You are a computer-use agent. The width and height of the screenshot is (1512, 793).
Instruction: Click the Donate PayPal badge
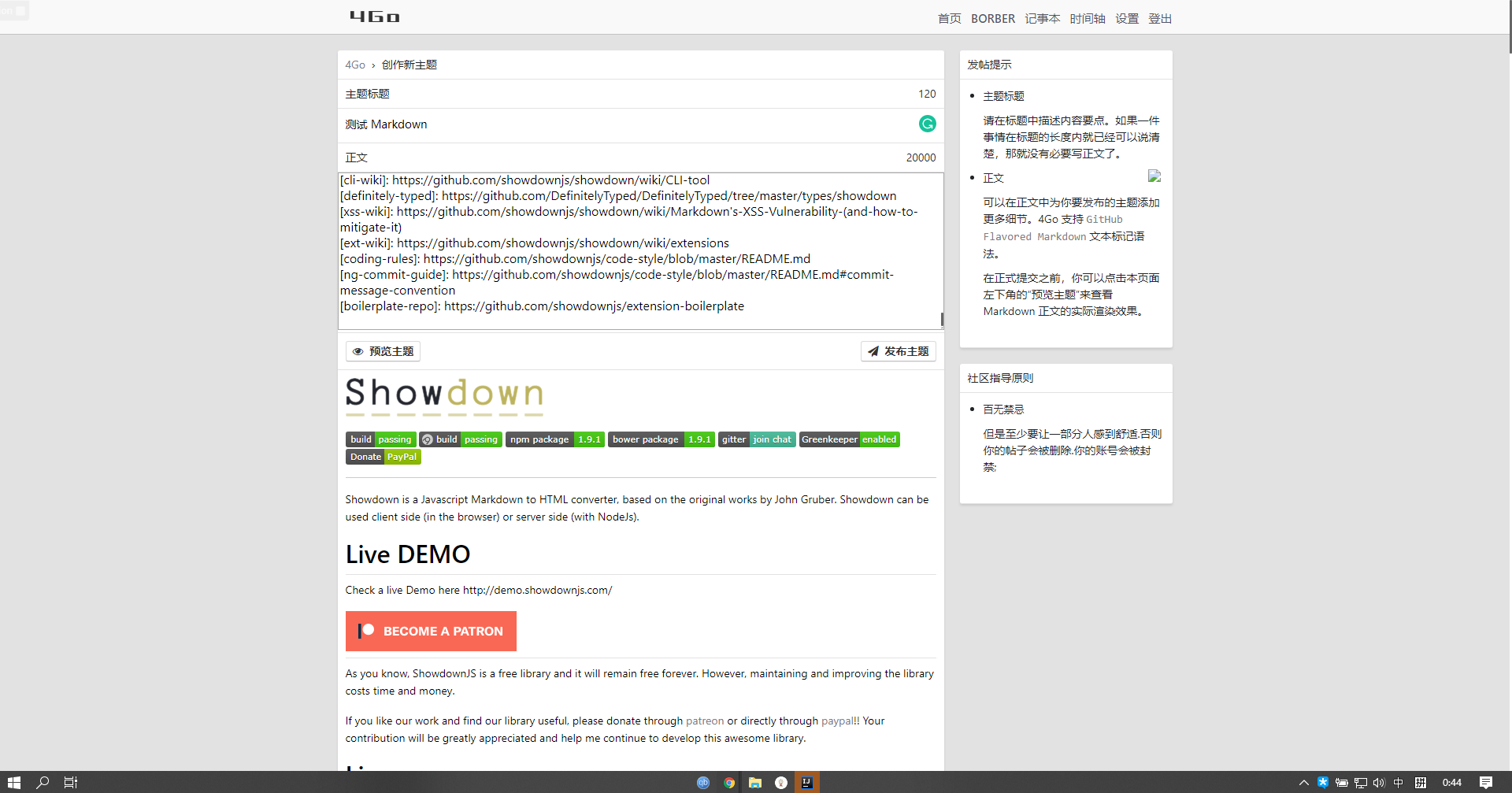pos(384,457)
